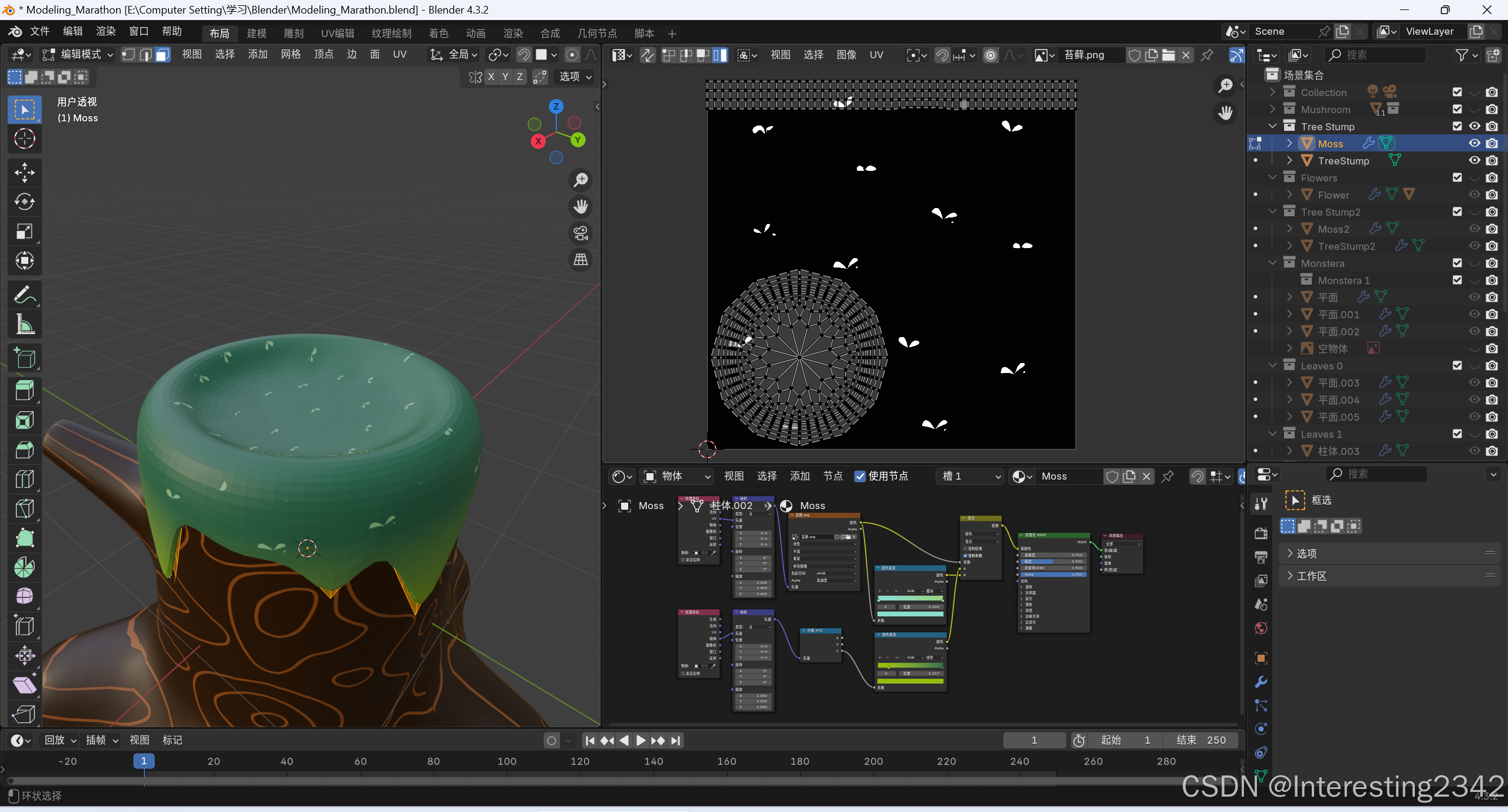
Task: Click the 结束 frame field showing 250
Action: [x=1200, y=740]
